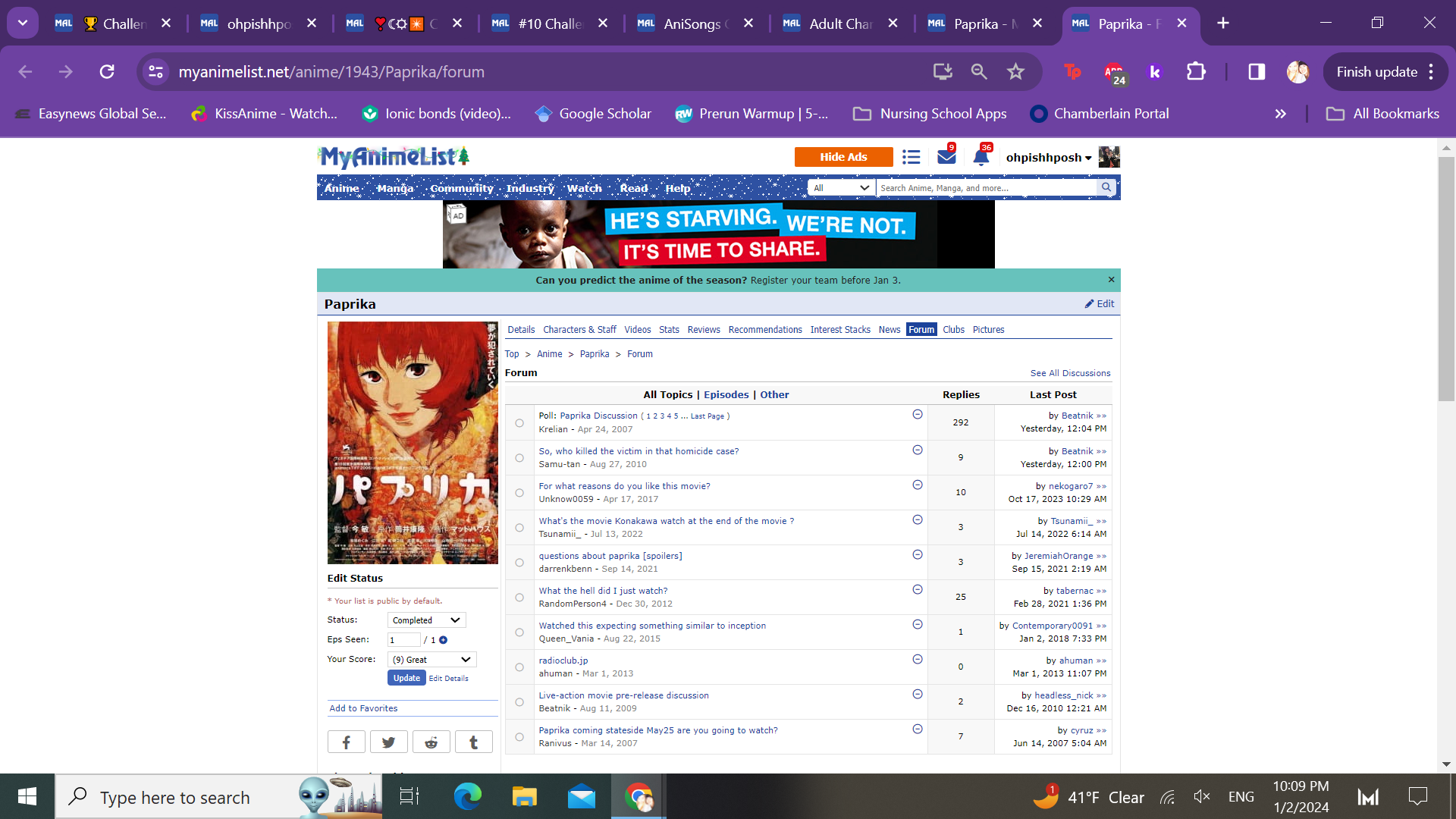1456x819 pixels.
Task: Click the search magnifier button on MAL
Action: click(1106, 187)
